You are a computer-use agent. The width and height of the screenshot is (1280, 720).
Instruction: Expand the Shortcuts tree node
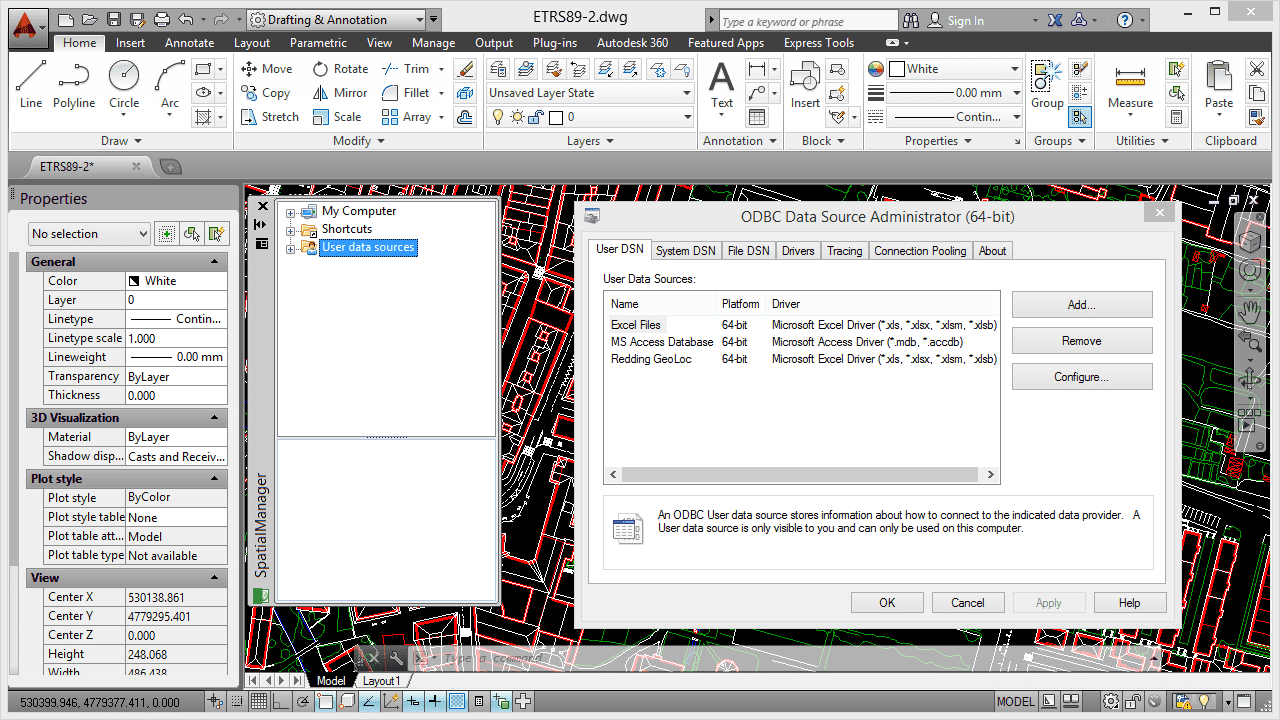291,230
